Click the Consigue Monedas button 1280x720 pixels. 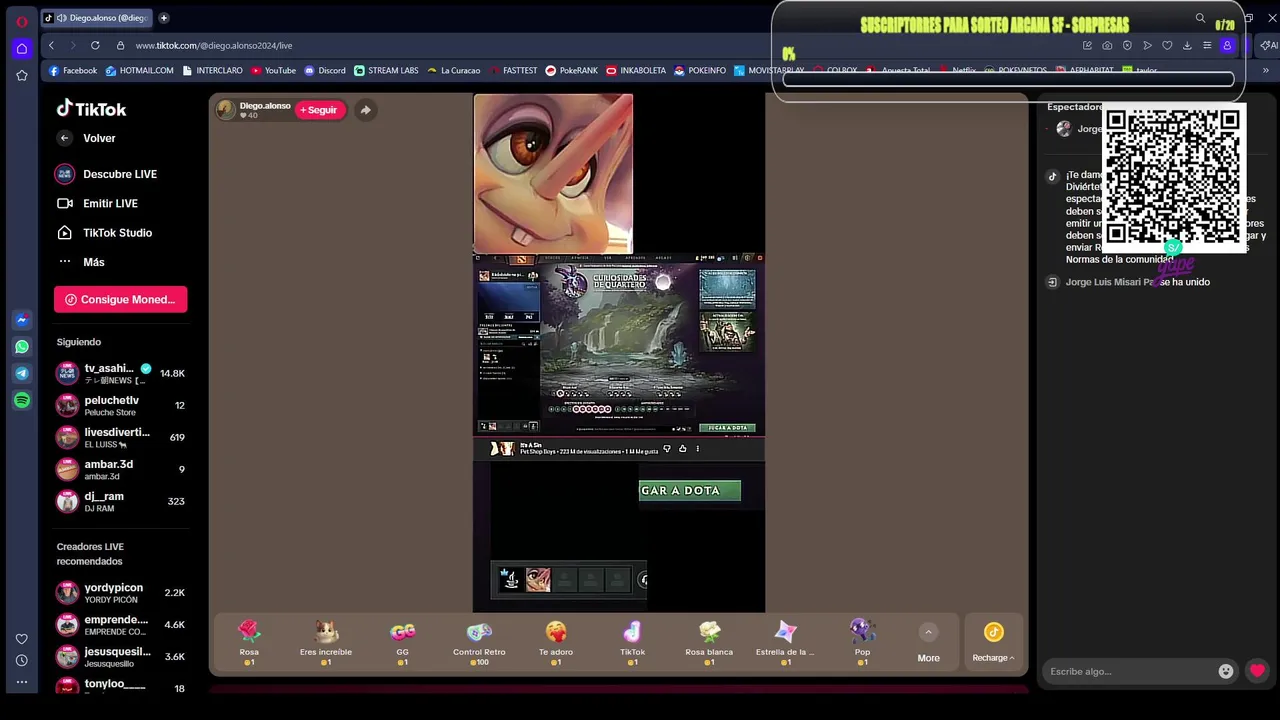(x=120, y=299)
